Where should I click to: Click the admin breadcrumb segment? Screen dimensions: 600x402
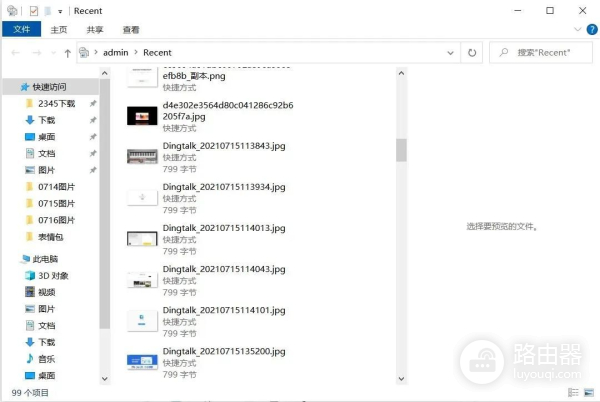pos(116,52)
